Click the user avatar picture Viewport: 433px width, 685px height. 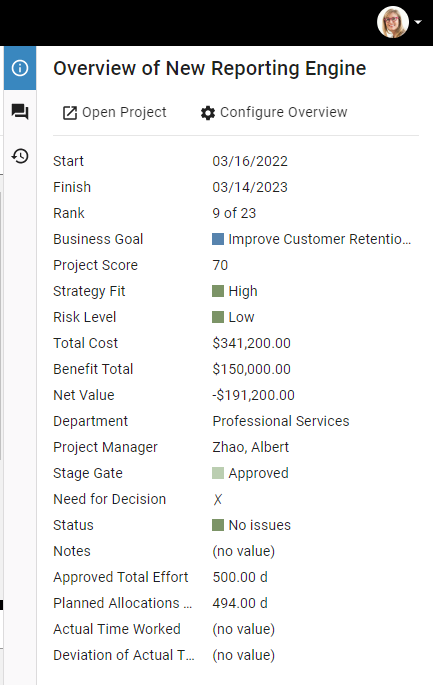pos(393,22)
